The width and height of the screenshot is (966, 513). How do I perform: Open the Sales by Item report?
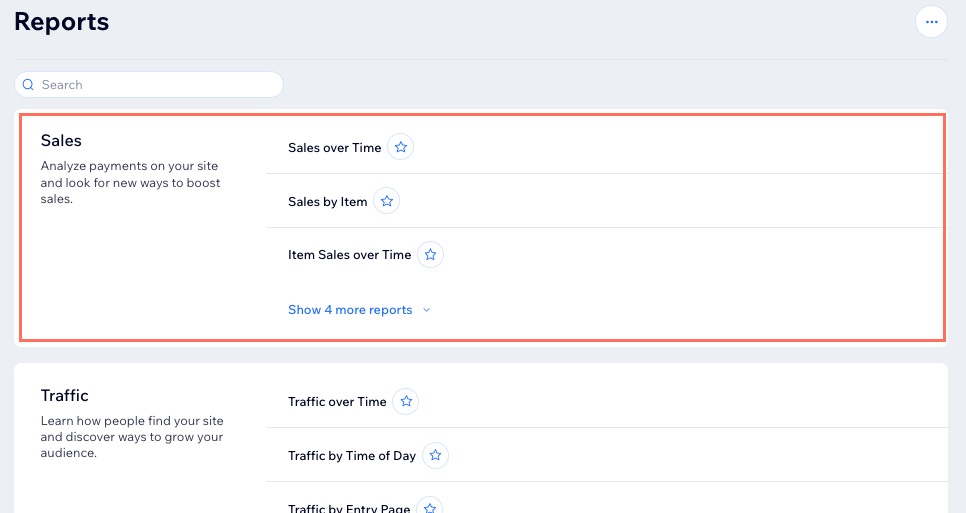tap(327, 201)
